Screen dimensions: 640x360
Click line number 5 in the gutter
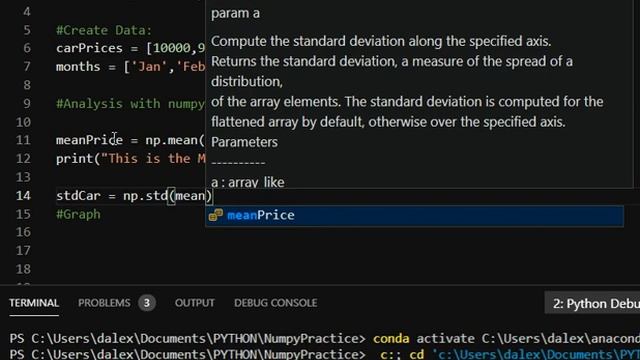(x=27, y=30)
